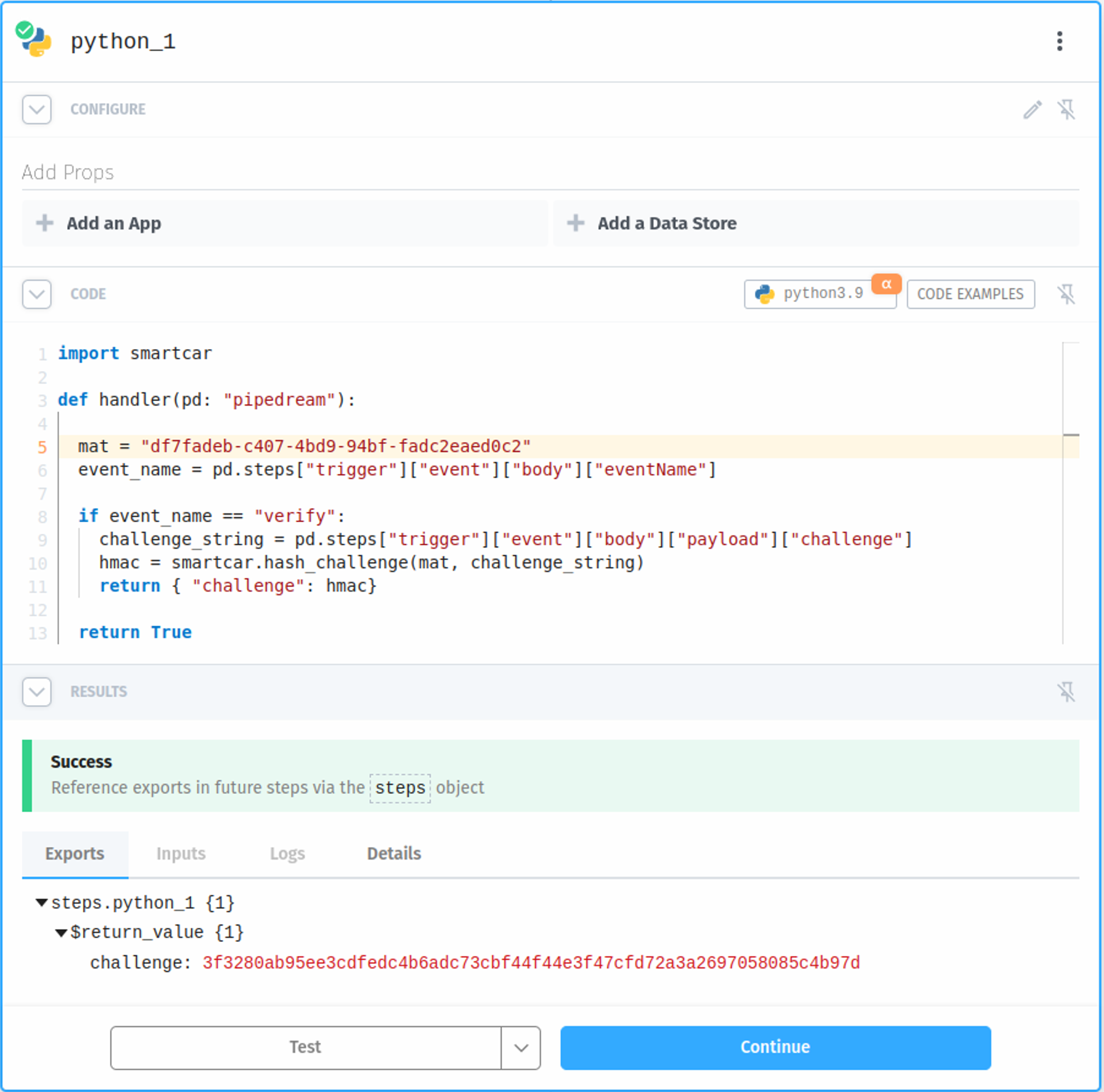Viewport: 1104px width, 1092px height.
Task: Switch to the Details tab
Action: (394, 854)
